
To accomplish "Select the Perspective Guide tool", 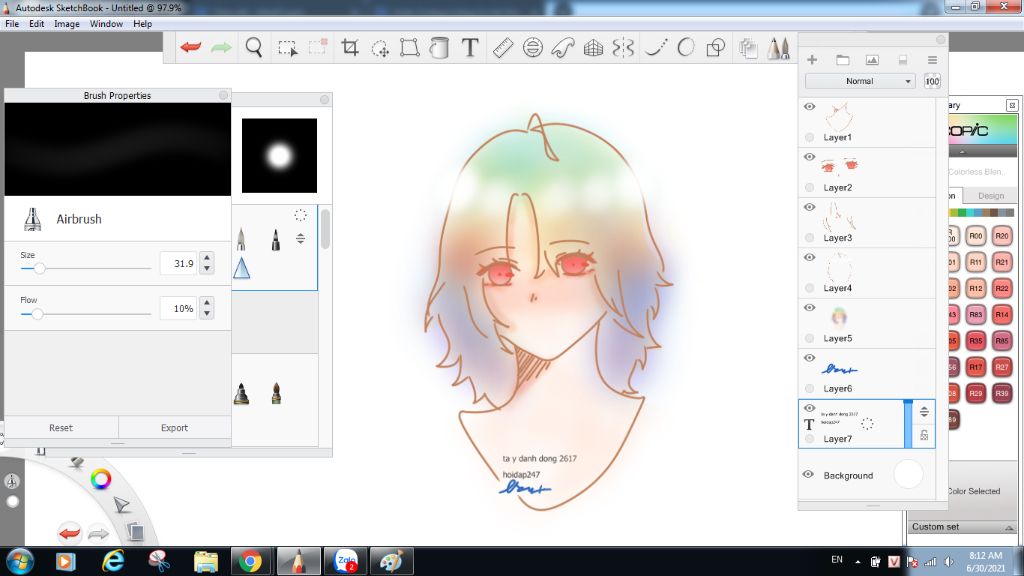I will pos(593,48).
